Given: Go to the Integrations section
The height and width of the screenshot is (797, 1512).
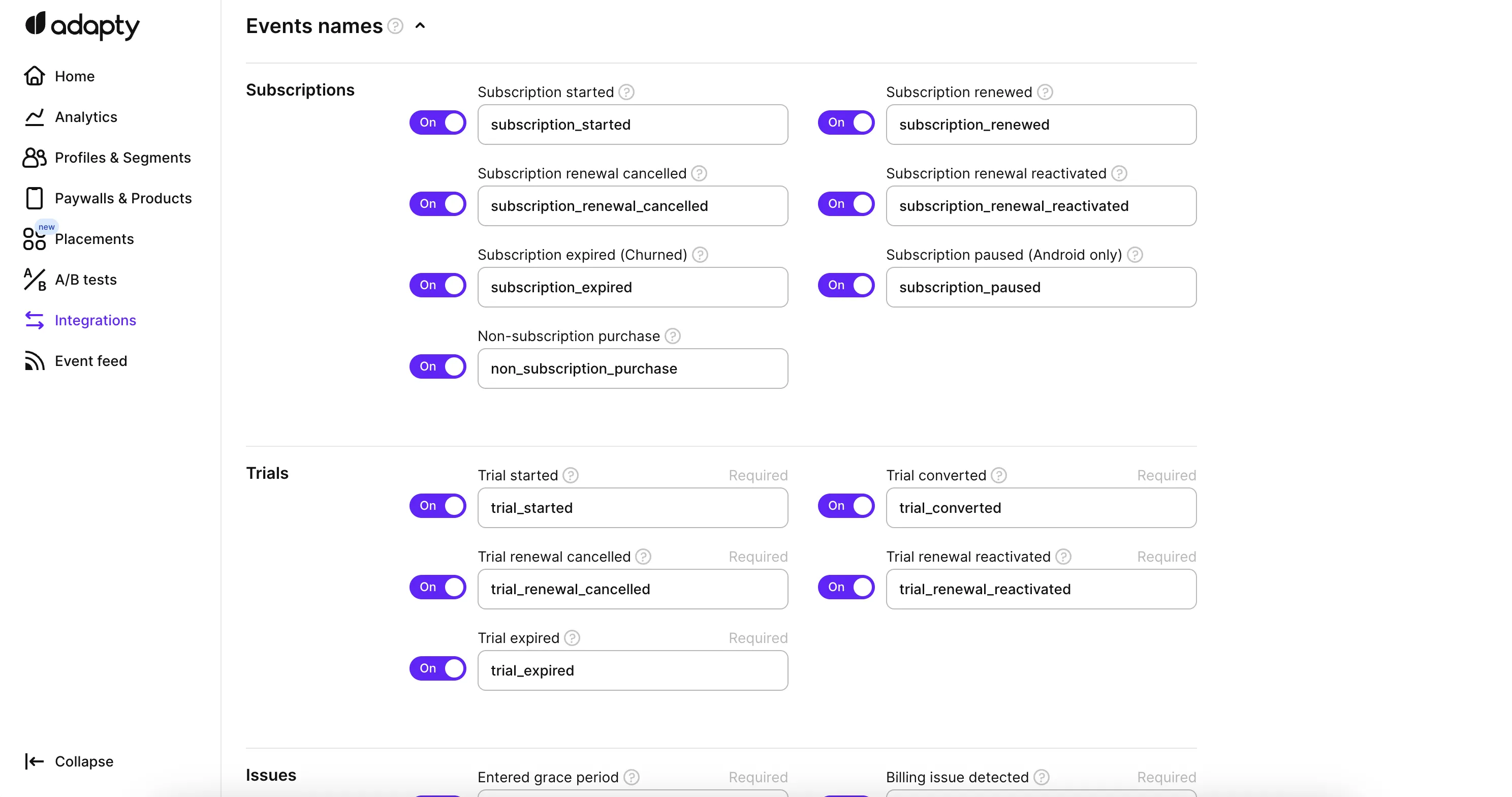Looking at the screenshot, I should (x=95, y=320).
